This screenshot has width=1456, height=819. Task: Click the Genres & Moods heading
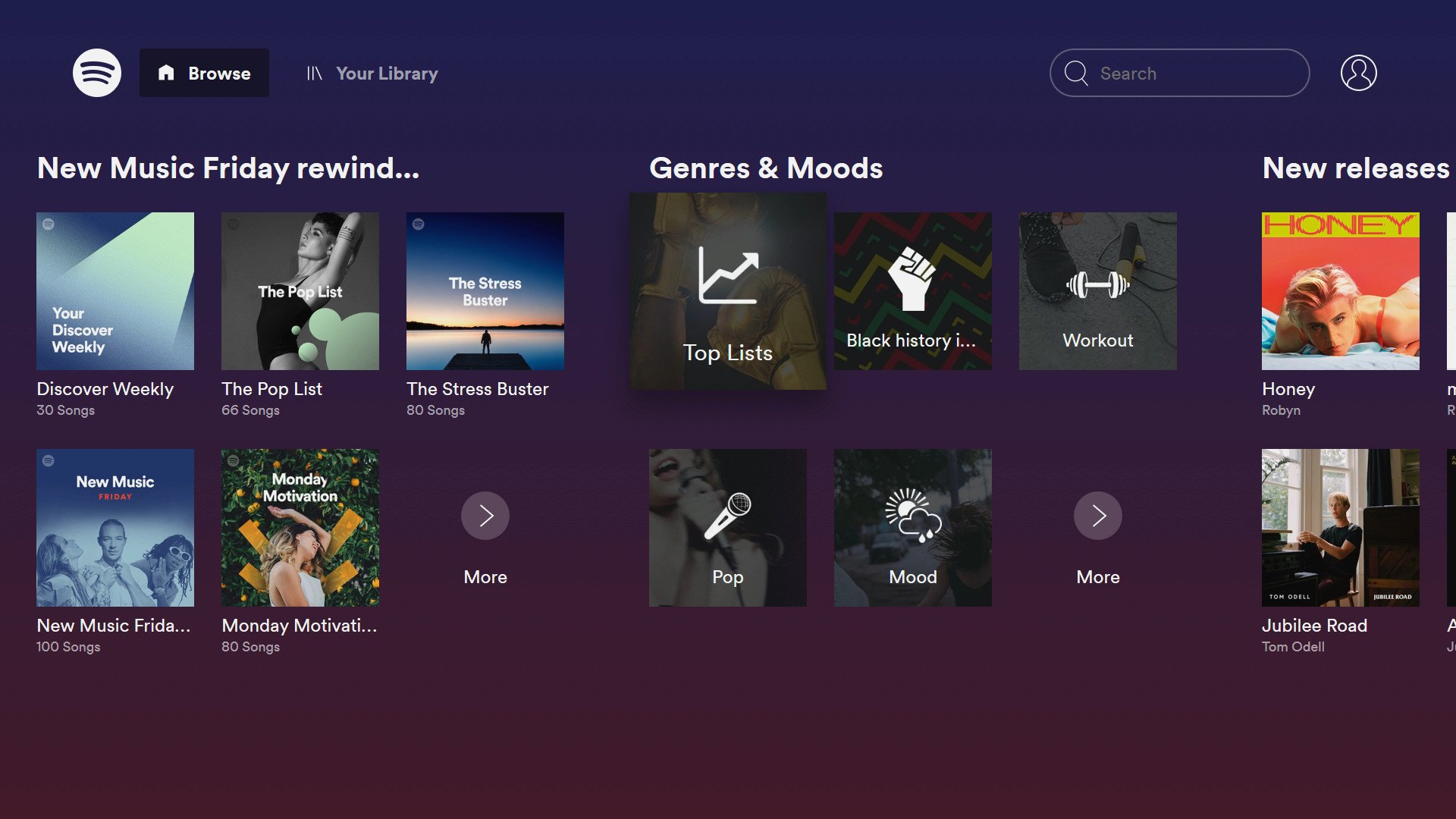tap(766, 168)
